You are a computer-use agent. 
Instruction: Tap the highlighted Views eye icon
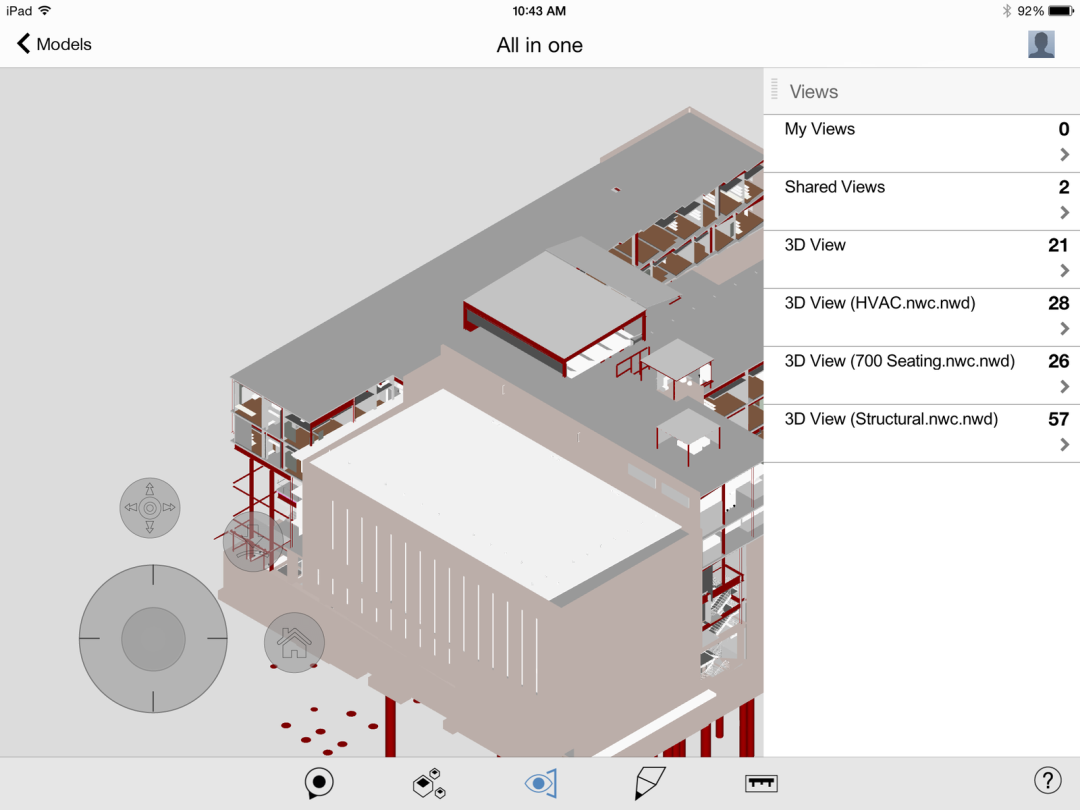539,784
